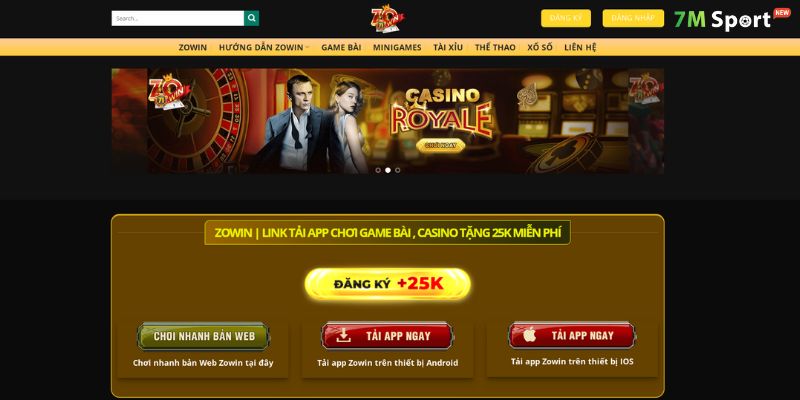Click the Android download icon on Tải App Ngay
This screenshot has width=800, height=400.
coord(344,335)
